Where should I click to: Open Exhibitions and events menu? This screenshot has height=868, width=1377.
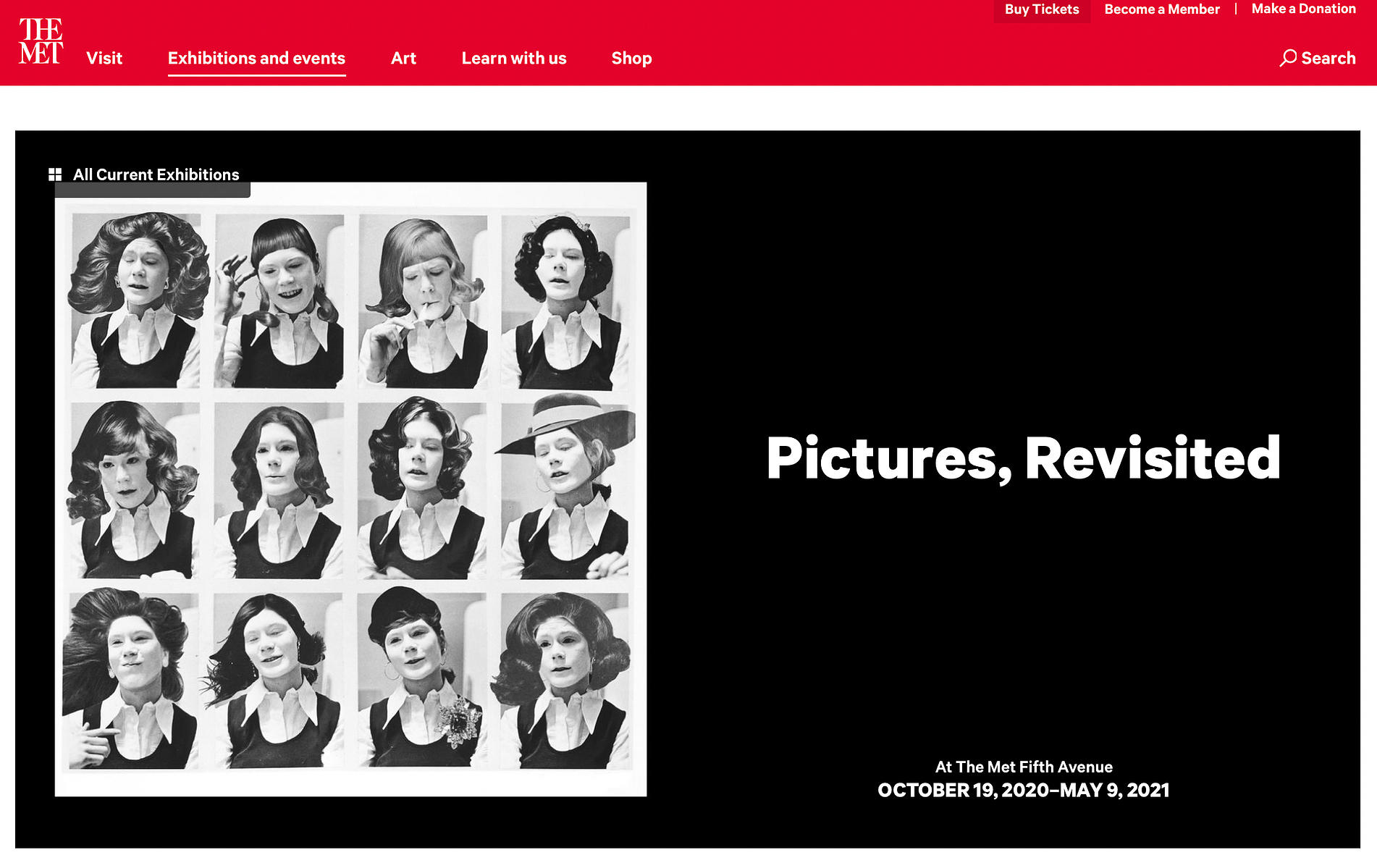[256, 58]
